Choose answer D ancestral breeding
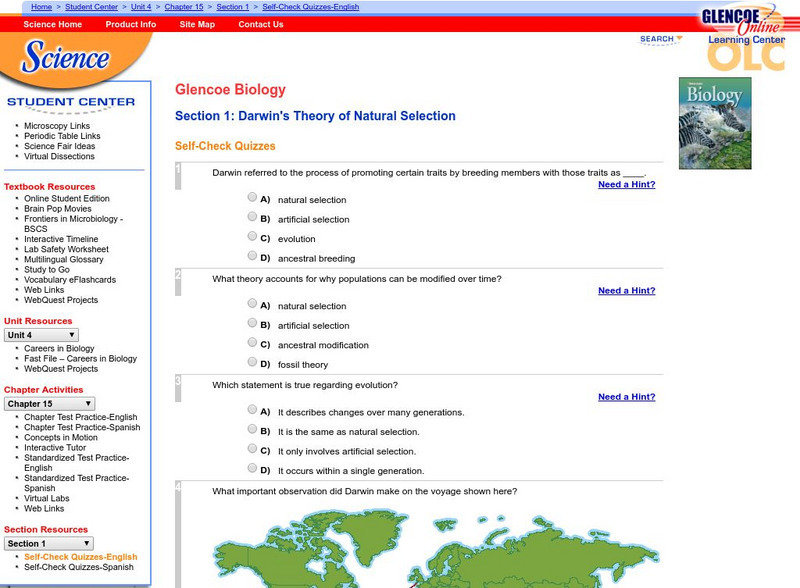Image resolution: width=800 pixels, height=588 pixels. (252, 255)
